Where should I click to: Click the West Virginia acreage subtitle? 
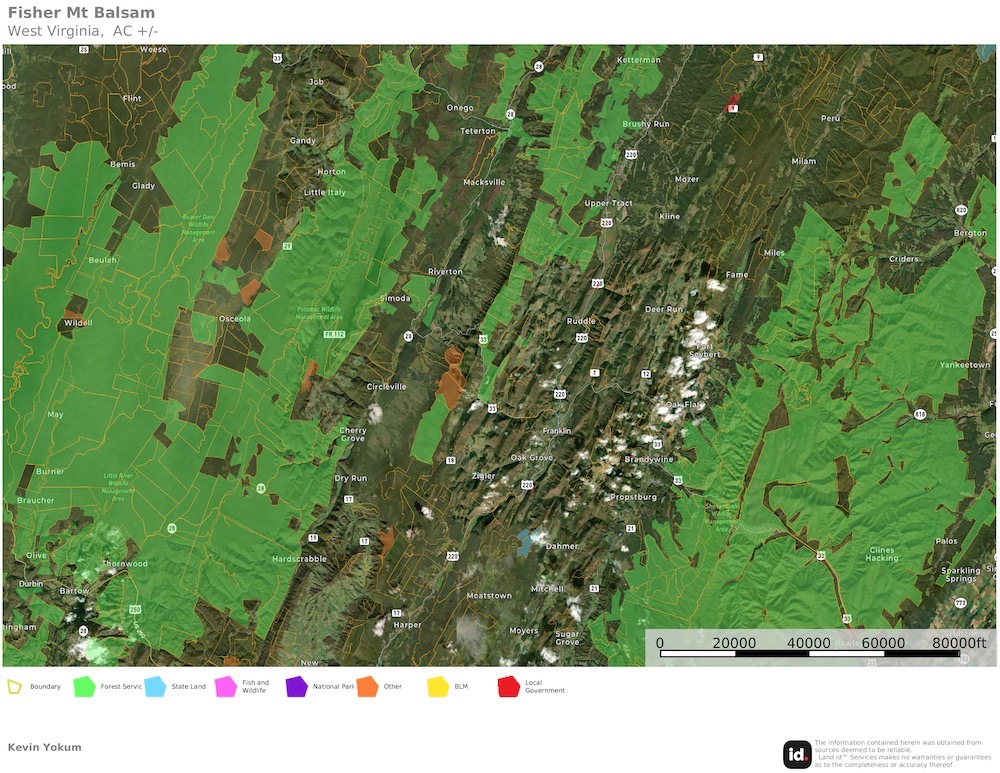82,31
